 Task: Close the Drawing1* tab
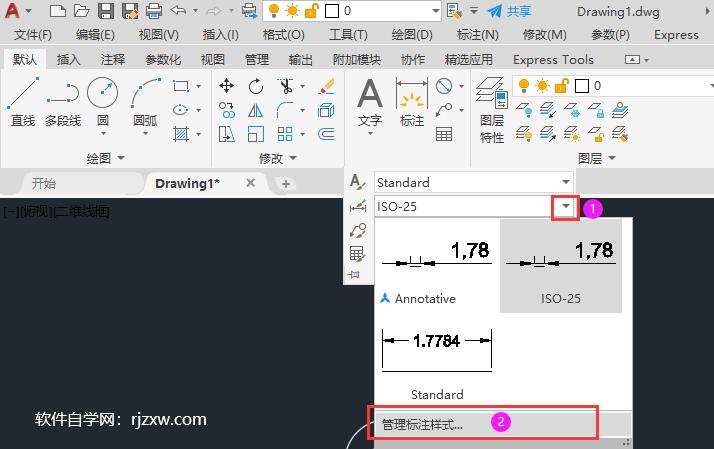click(x=250, y=183)
